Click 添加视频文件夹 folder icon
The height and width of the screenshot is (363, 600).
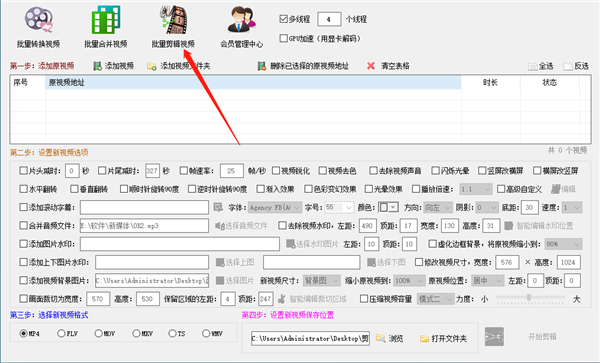point(152,66)
